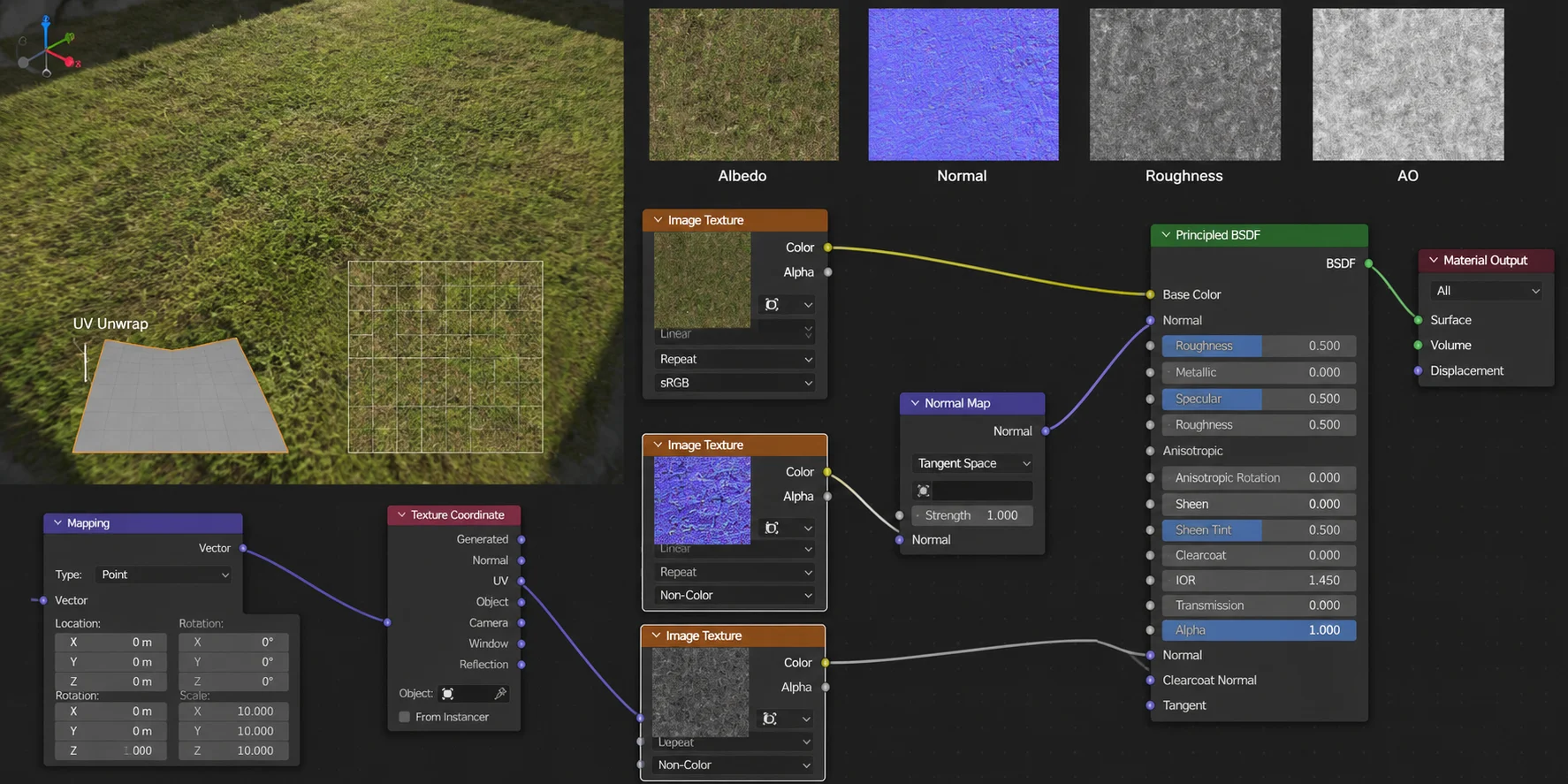Open Linear interpolation dropdown in albedo Image Texture
Viewport: 1568px width, 784px height.
coord(735,334)
